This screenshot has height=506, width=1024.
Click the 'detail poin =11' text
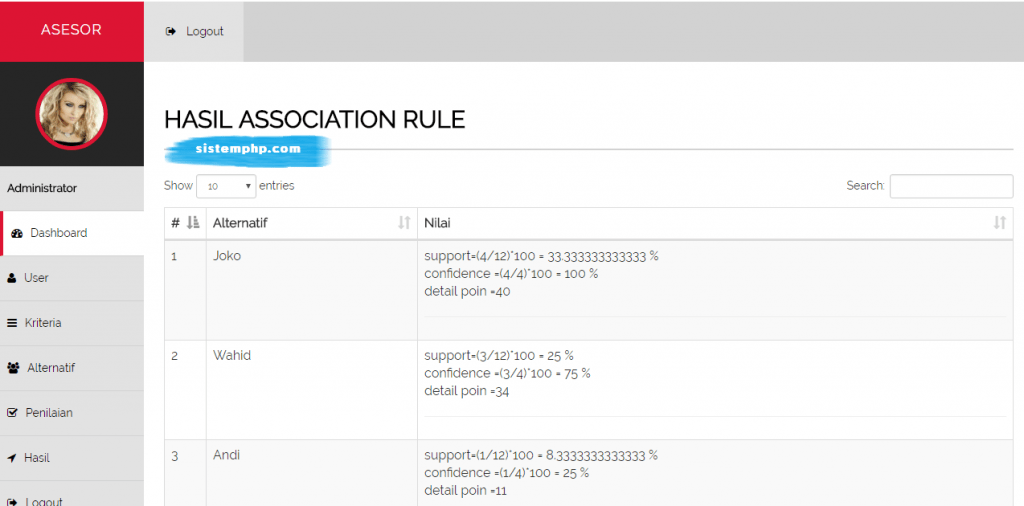(x=465, y=491)
